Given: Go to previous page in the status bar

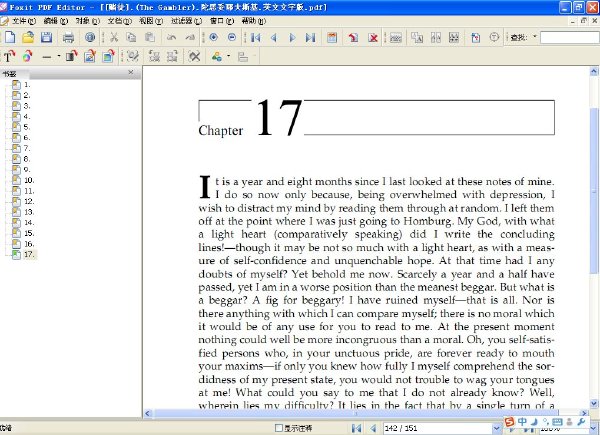Looking at the screenshot, I should coord(373,428).
